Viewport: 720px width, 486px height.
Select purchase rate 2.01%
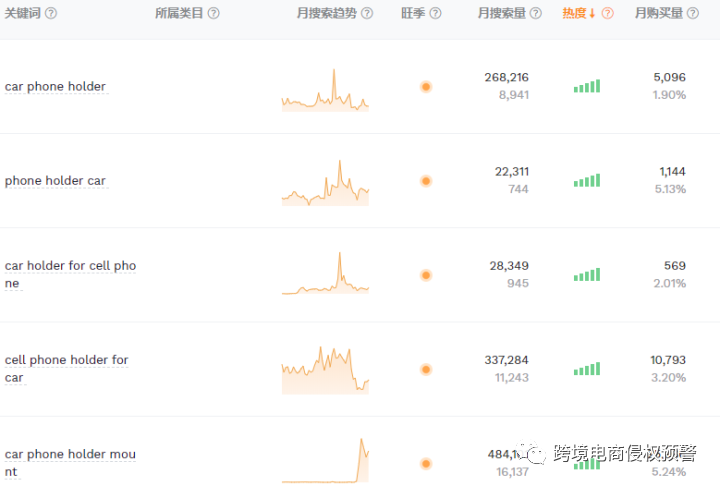670,283
